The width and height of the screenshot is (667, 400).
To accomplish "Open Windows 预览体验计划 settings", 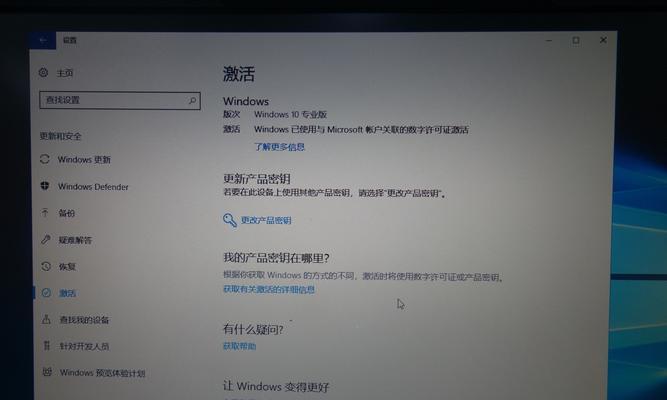I will (103, 373).
